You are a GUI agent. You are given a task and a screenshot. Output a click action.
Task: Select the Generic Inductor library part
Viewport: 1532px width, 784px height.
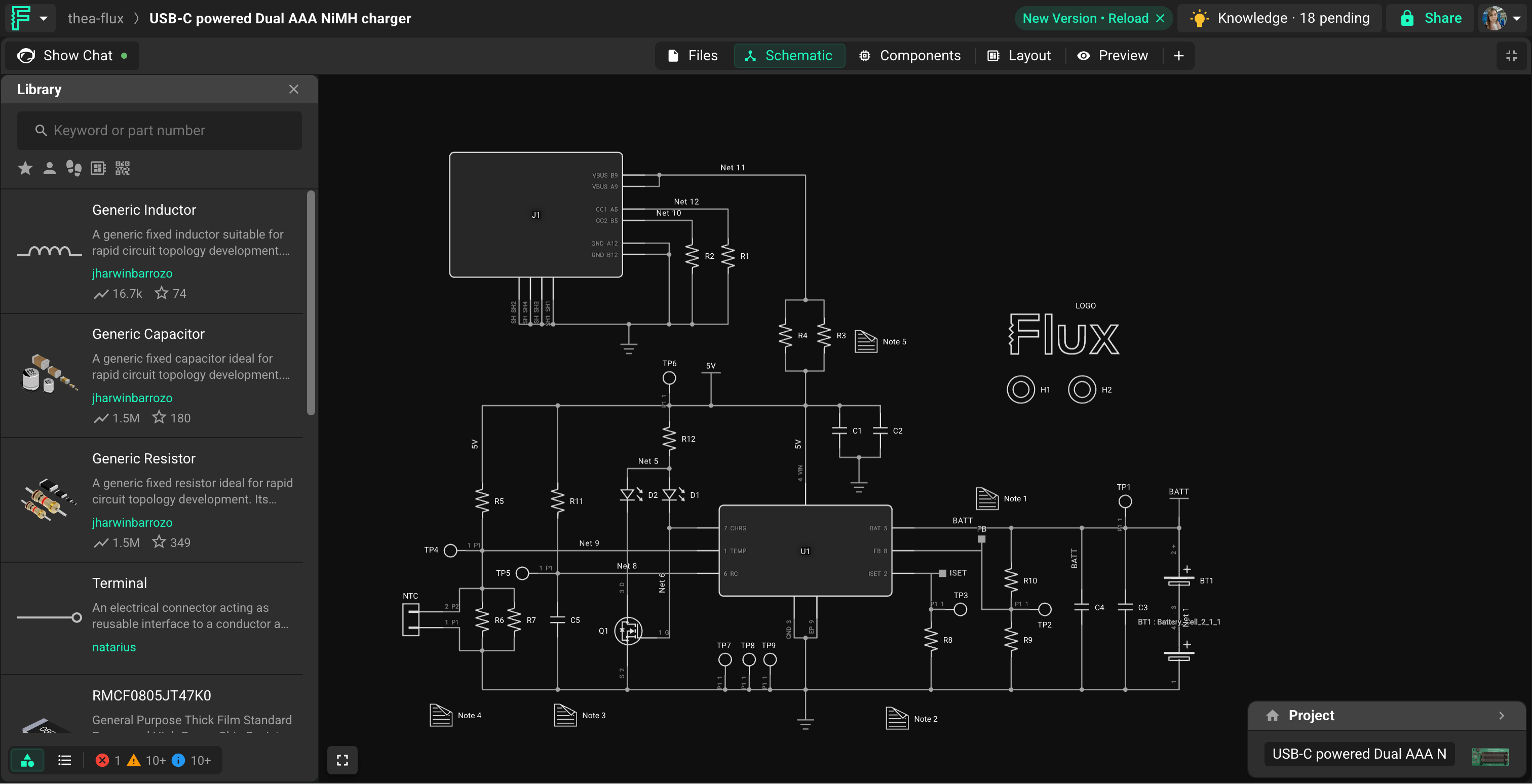click(152, 251)
